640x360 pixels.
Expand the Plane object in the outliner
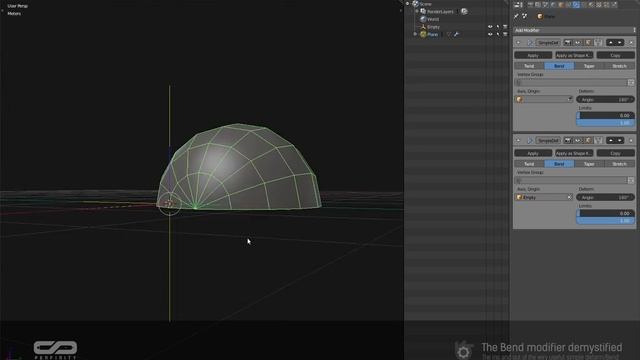pos(415,34)
